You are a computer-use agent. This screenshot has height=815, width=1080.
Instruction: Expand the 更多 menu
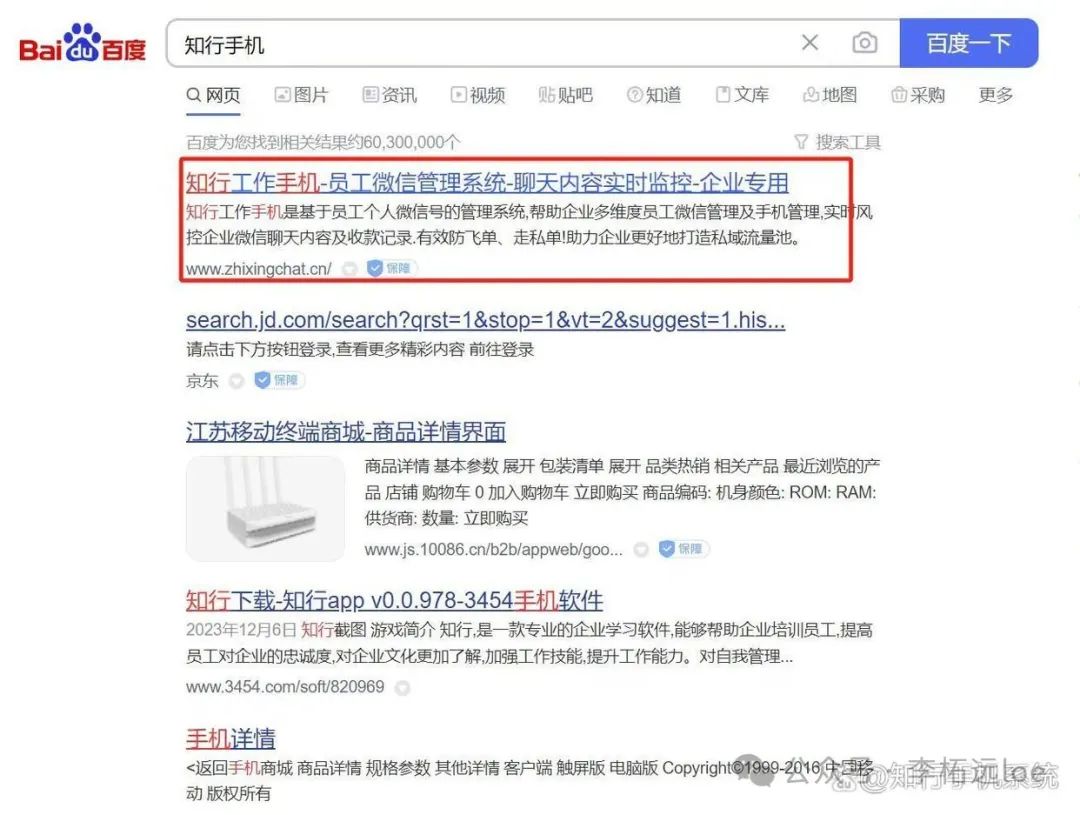click(996, 95)
